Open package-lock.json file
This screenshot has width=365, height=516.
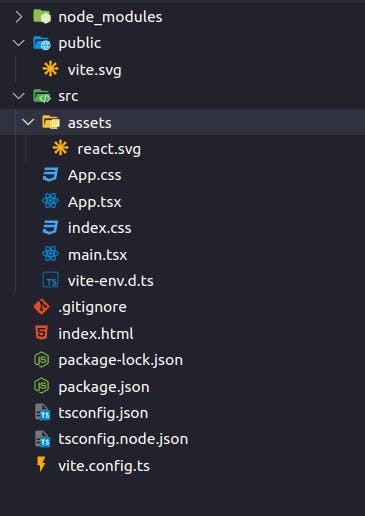point(121,361)
